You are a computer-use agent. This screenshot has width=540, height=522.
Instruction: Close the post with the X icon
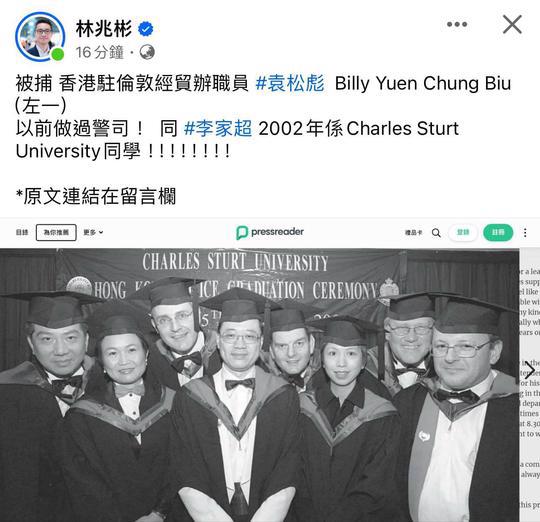pyautogui.click(x=512, y=24)
